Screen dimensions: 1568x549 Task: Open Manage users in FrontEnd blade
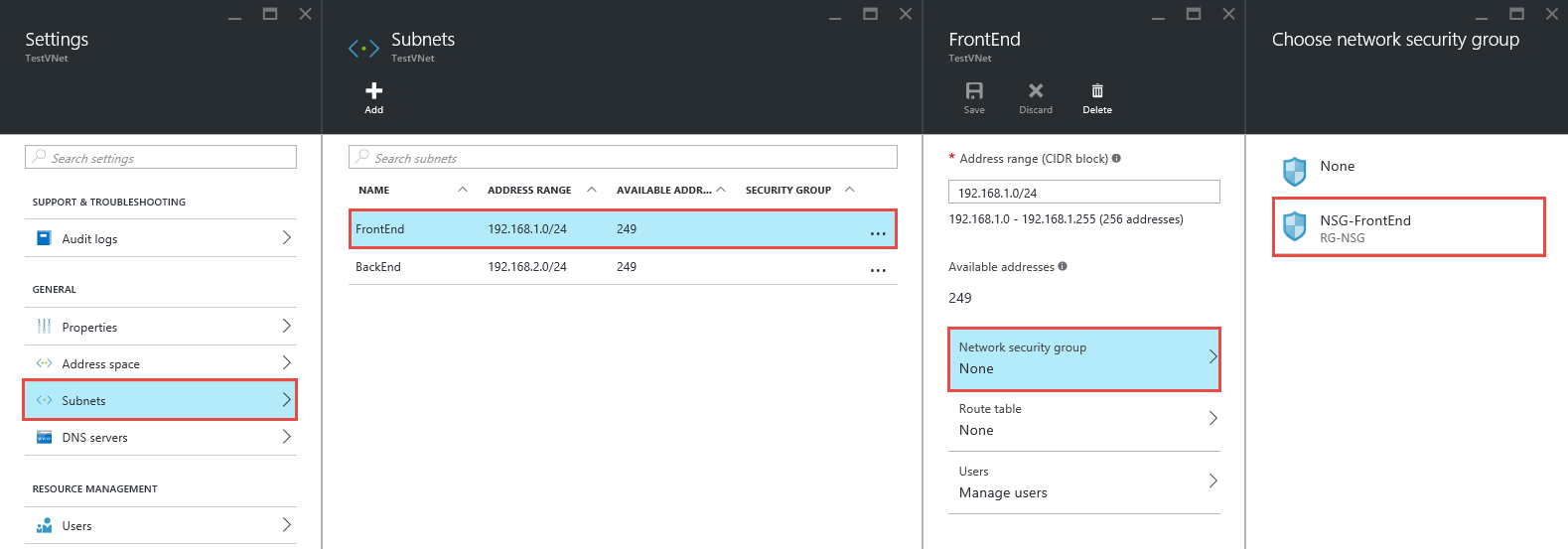click(x=1083, y=482)
